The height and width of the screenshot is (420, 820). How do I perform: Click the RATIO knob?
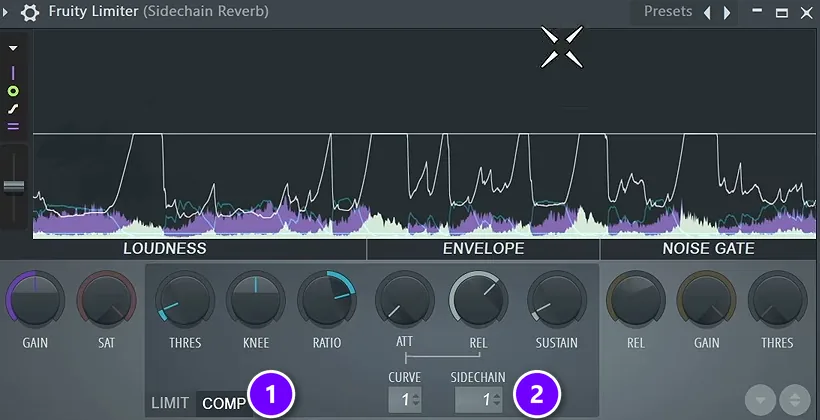(327, 300)
